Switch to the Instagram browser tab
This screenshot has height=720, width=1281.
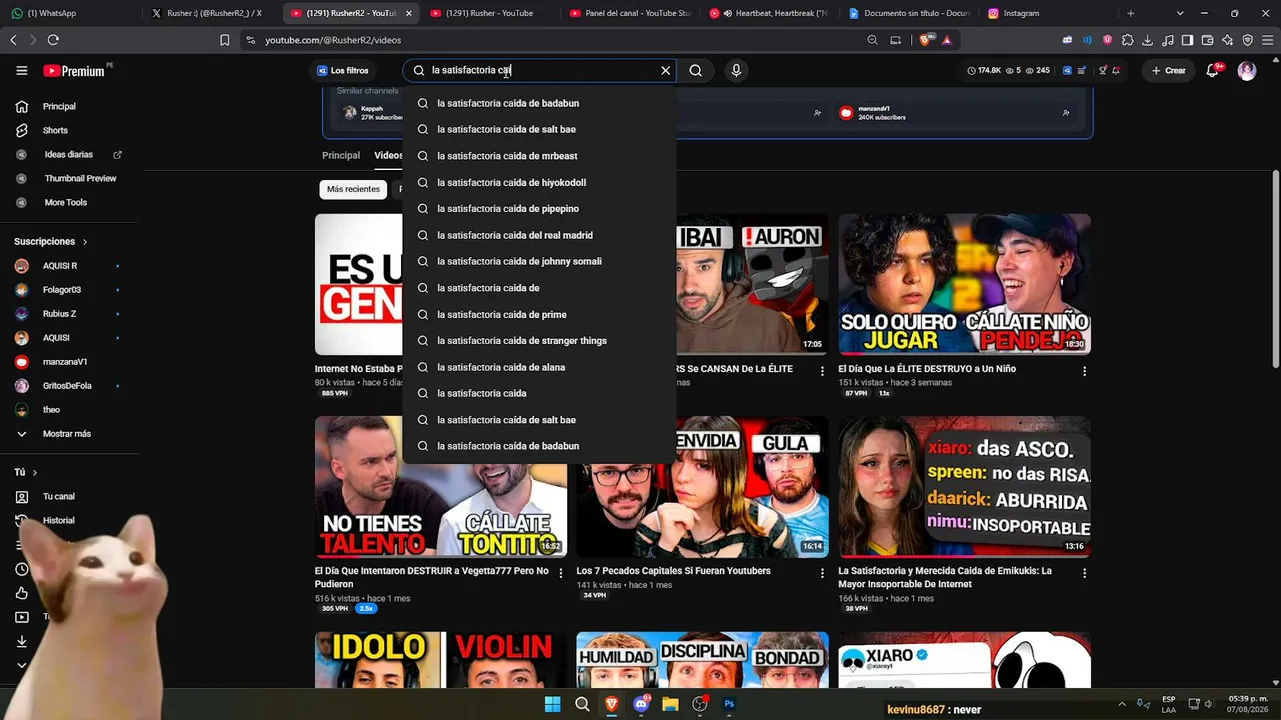point(1050,13)
